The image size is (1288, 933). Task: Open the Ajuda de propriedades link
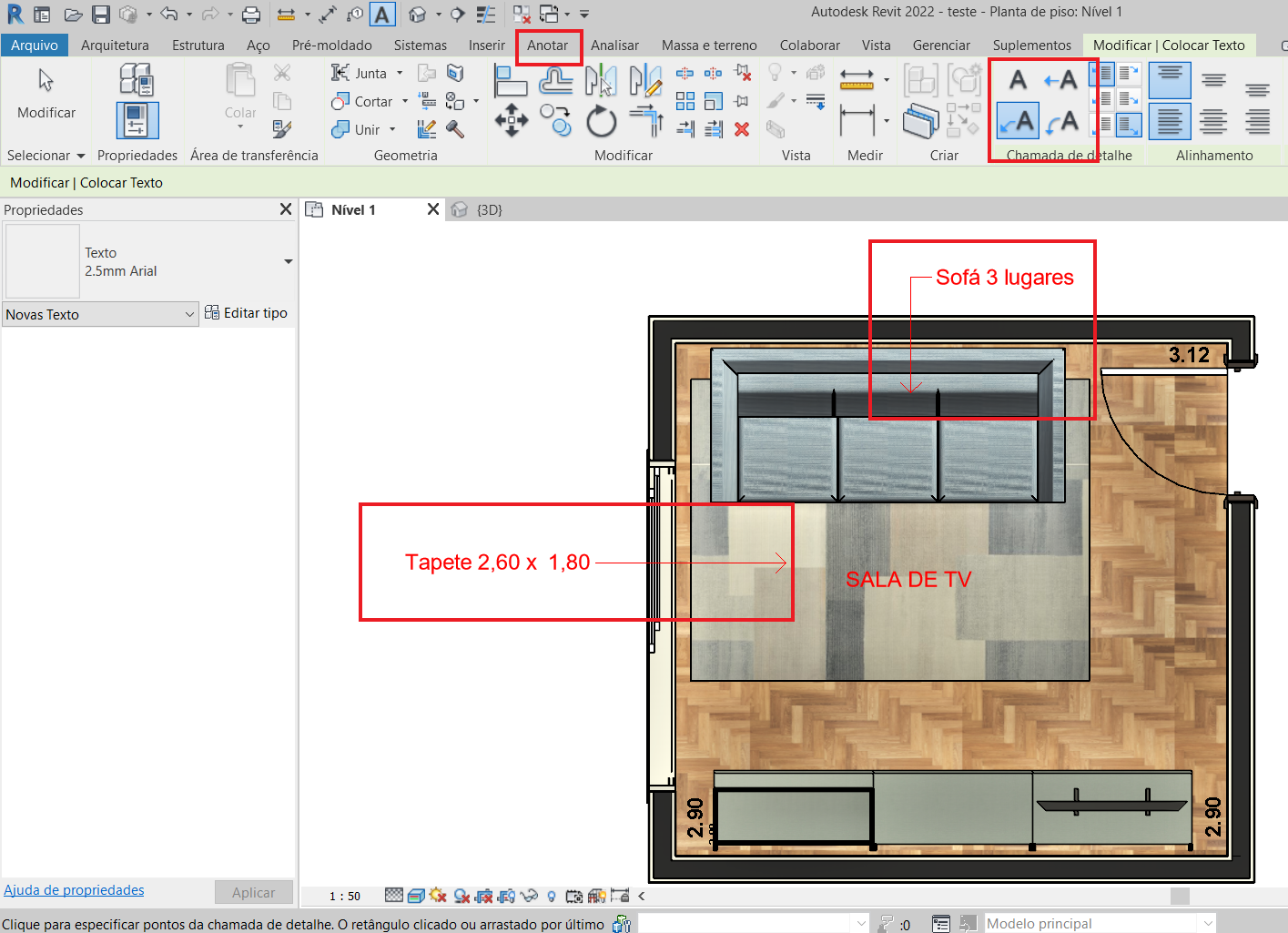[x=74, y=890]
